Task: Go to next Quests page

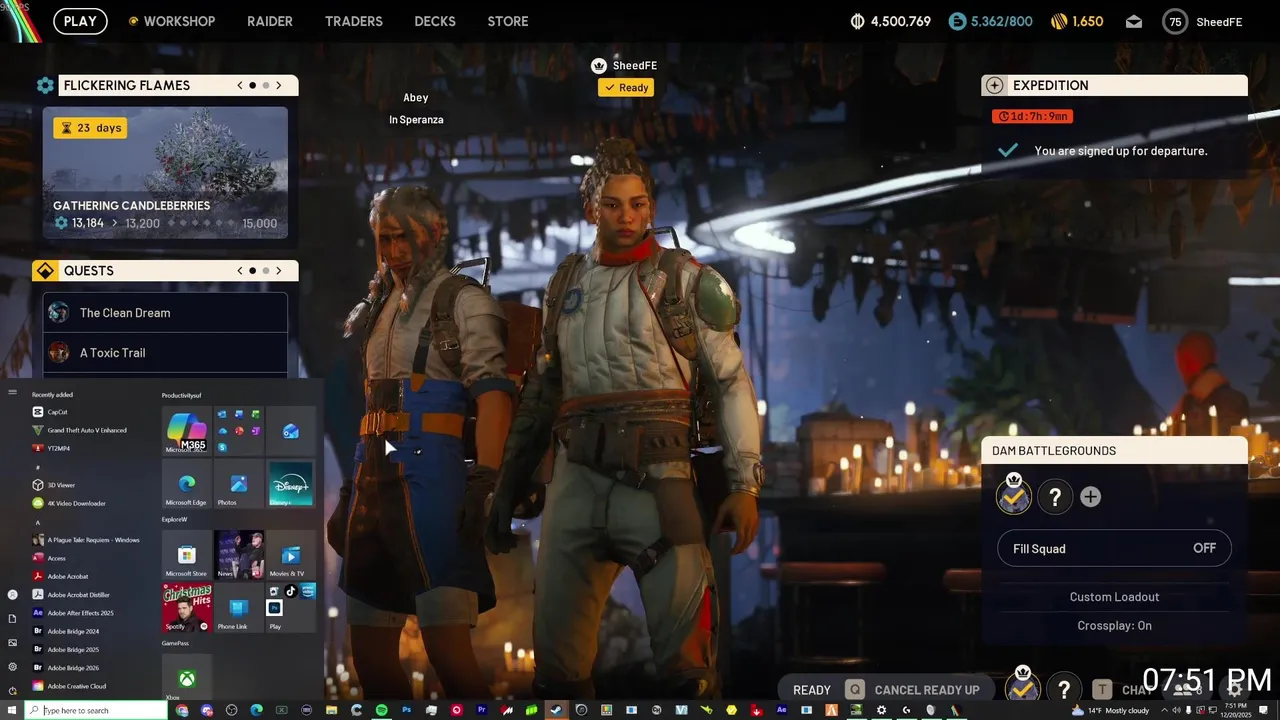Action: (x=279, y=271)
